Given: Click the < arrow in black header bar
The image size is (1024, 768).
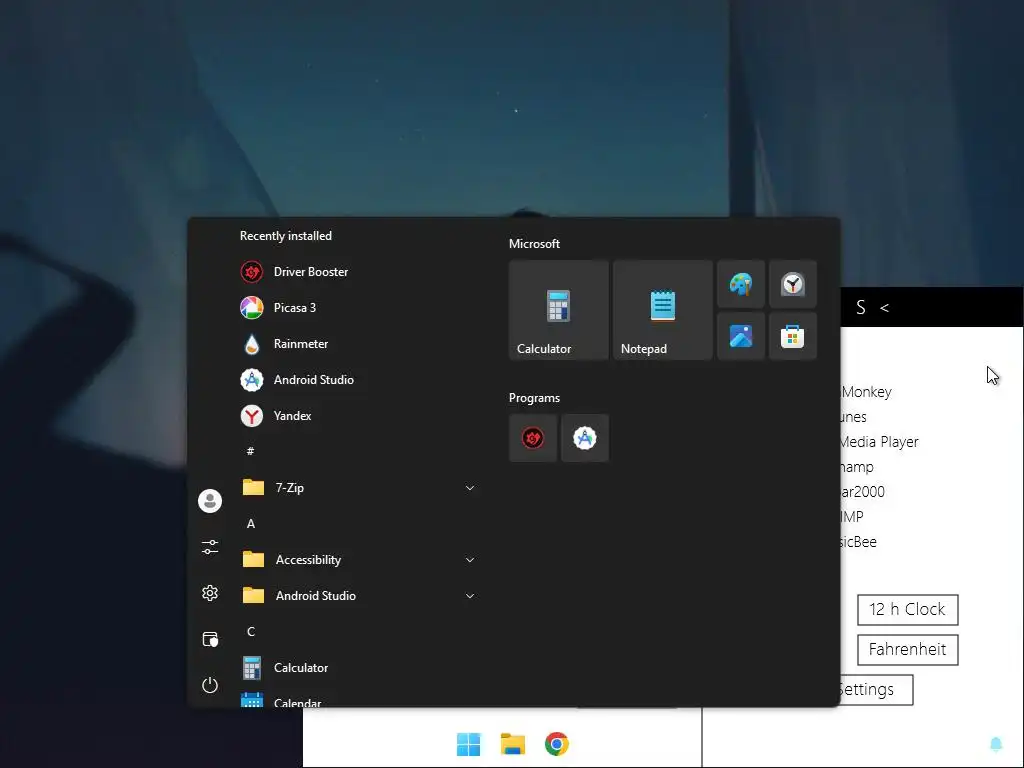Looking at the screenshot, I should [x=884, y=308].
